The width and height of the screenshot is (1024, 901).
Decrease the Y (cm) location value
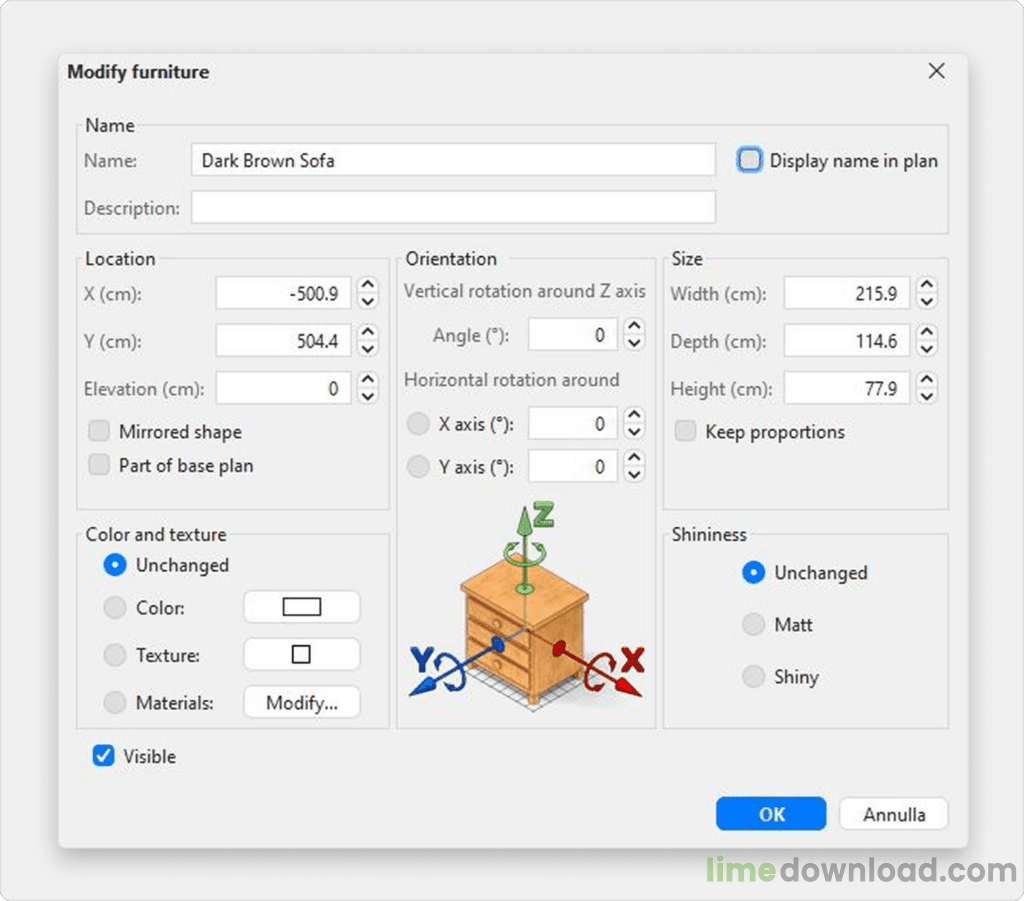coord(368,348)
